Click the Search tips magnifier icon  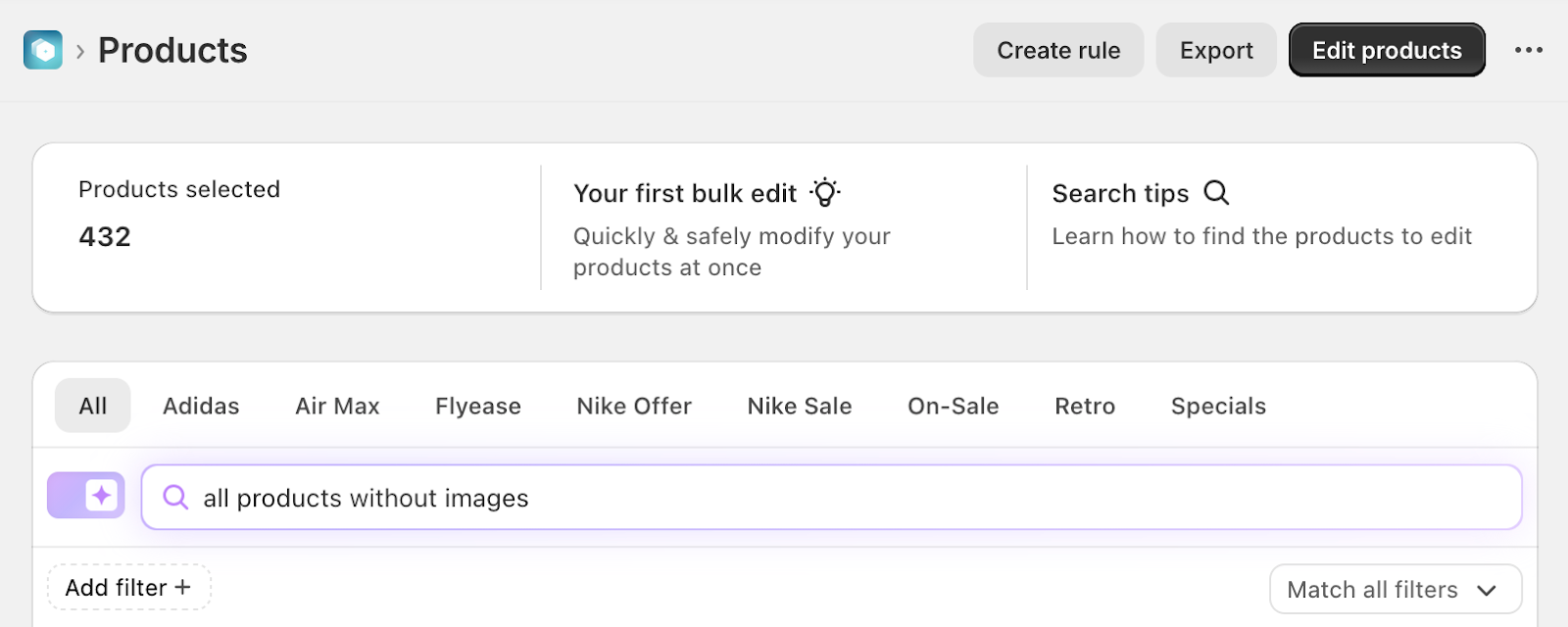click(x=1216, y=192)
